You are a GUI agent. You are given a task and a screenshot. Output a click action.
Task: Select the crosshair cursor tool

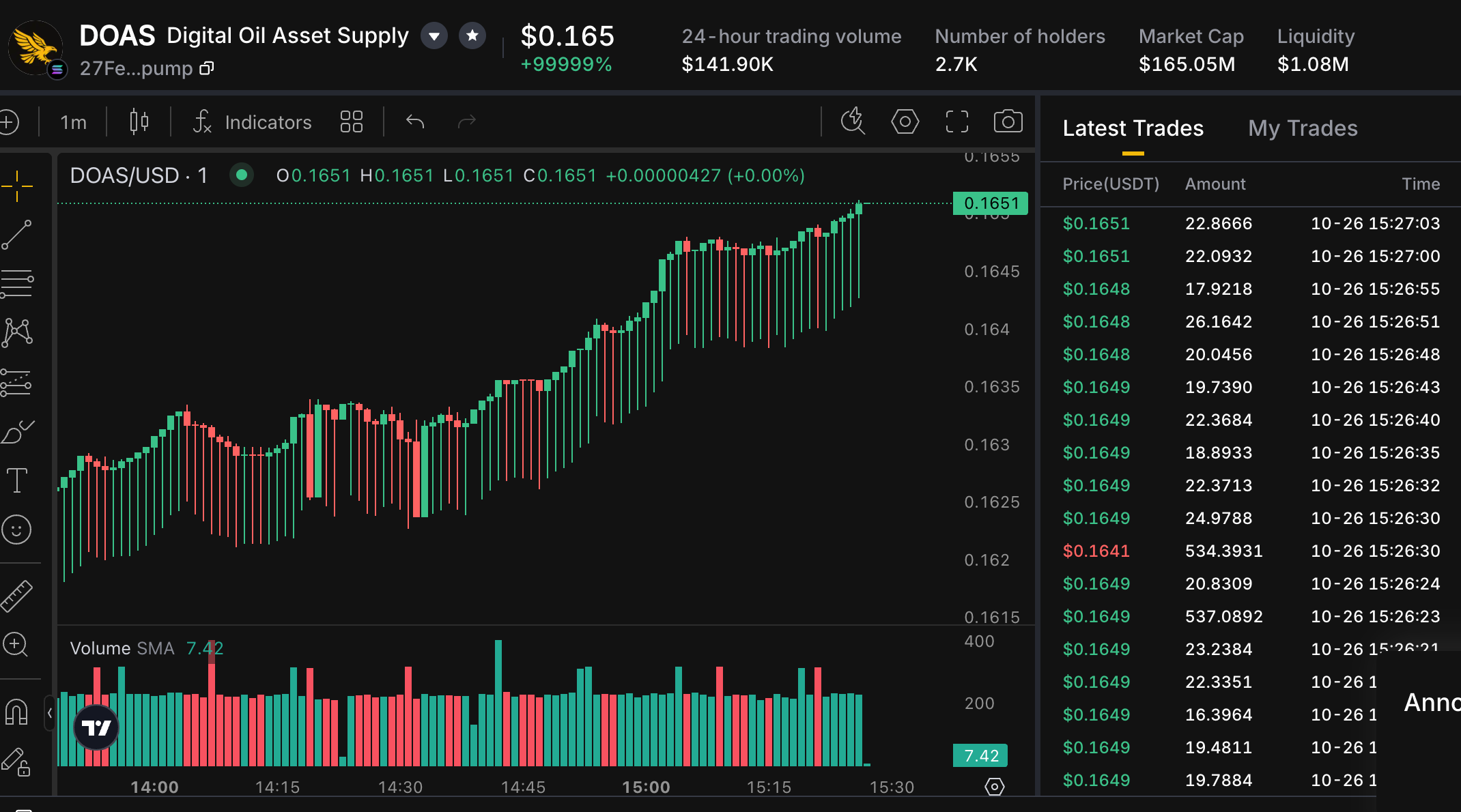click(17, 186)
